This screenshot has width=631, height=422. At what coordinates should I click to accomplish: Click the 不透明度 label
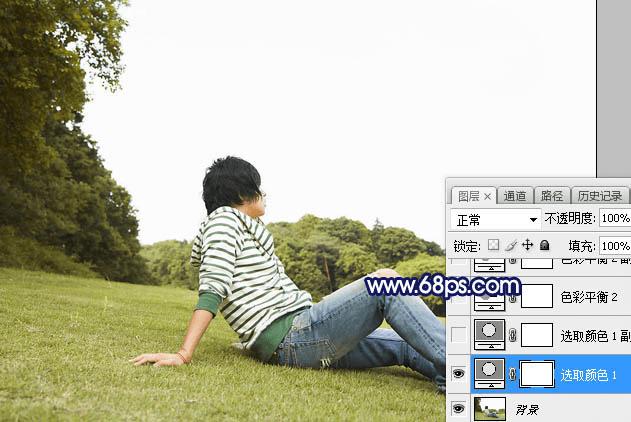(x=569, y=218)
